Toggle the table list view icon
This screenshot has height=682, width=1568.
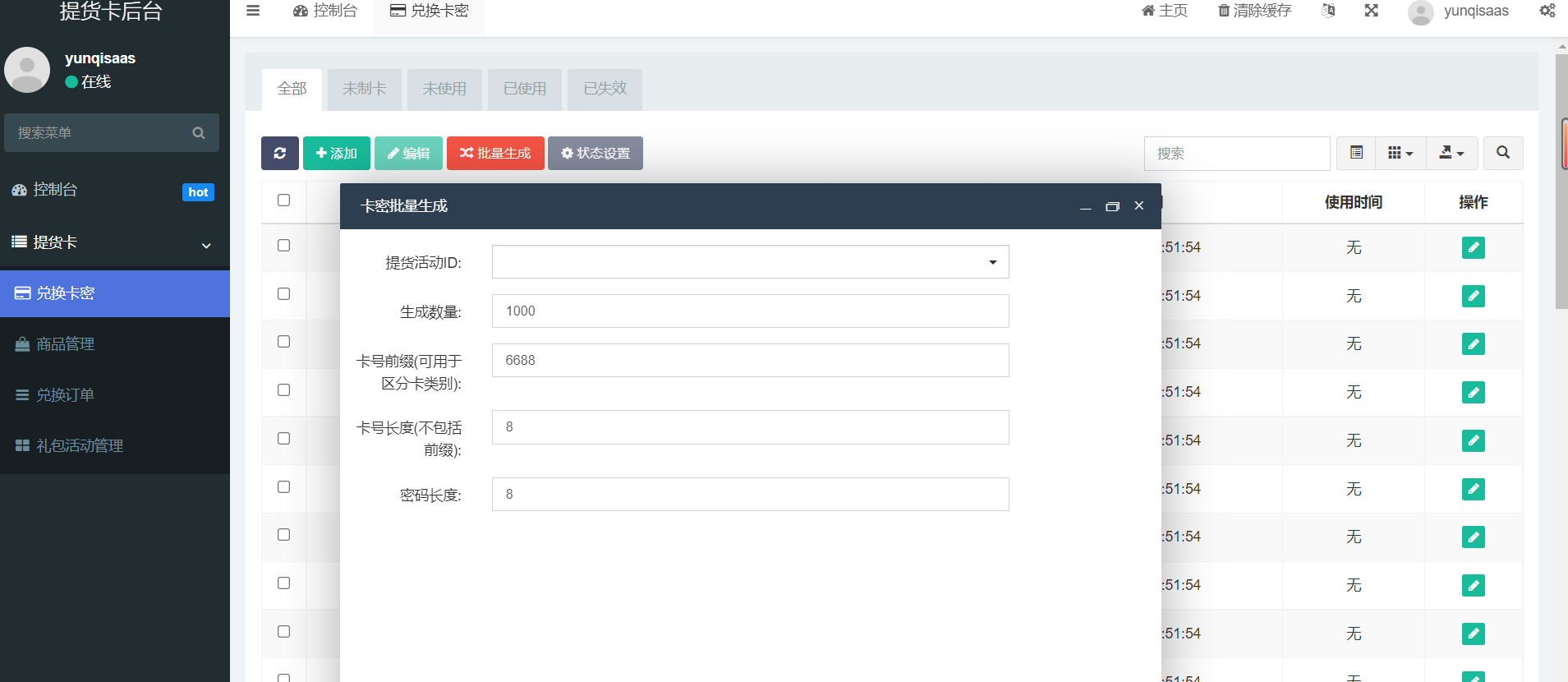[x=1356, y=154]
